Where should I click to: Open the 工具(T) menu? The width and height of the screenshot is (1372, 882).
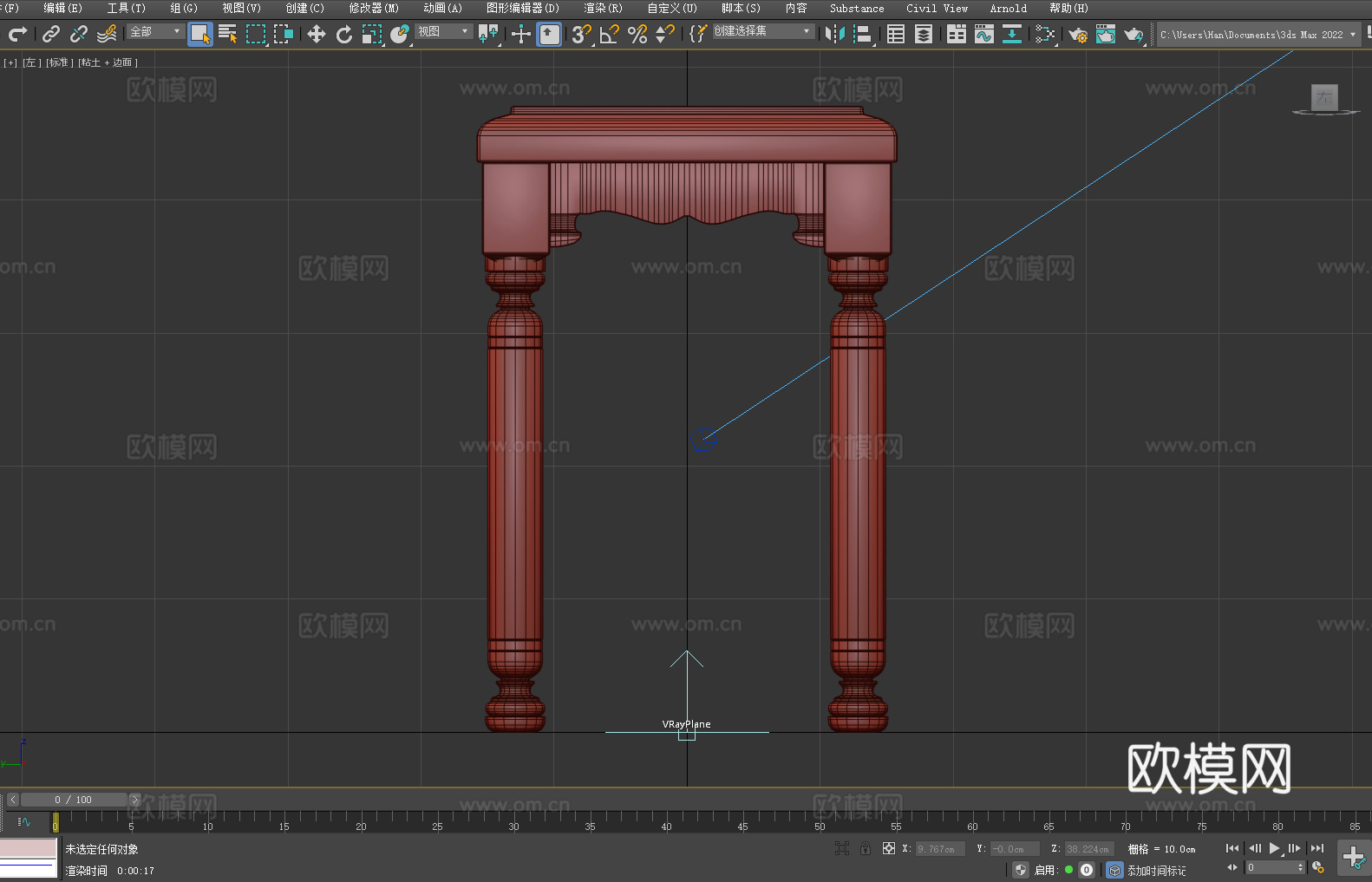point(126,8)
